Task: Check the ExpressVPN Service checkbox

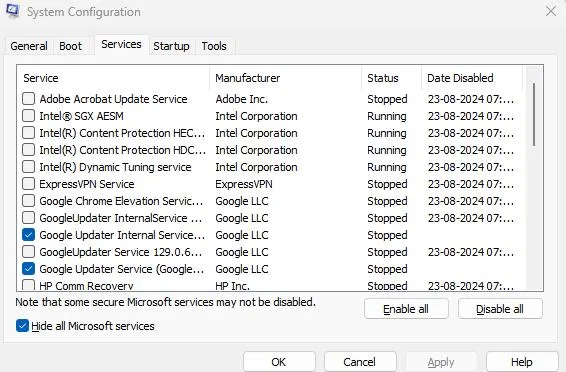Action: coord(29,184)
